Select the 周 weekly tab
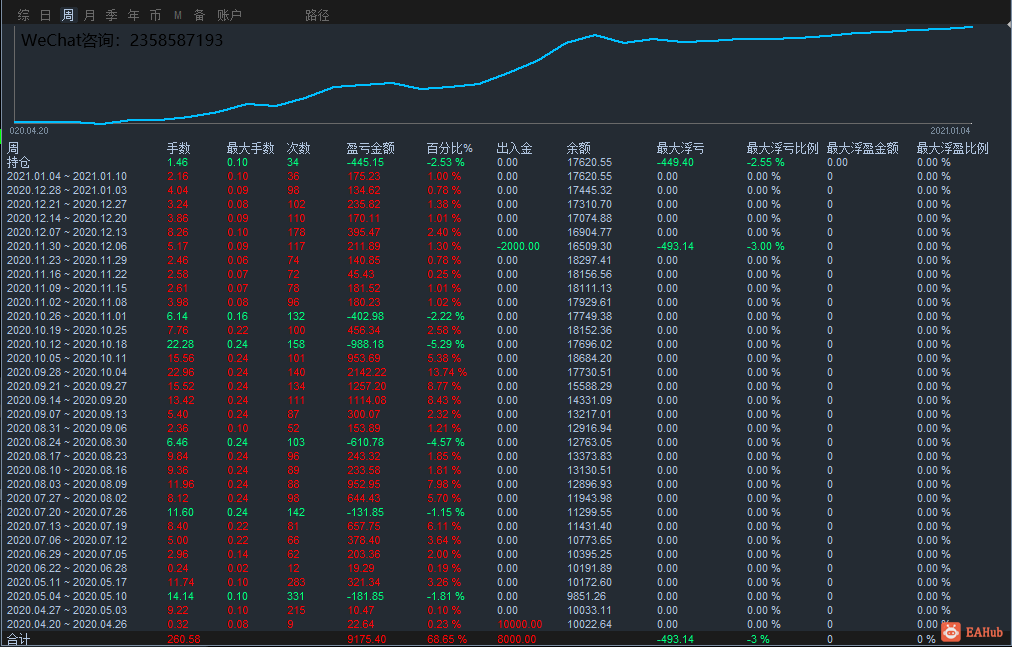 click(68, 15)
